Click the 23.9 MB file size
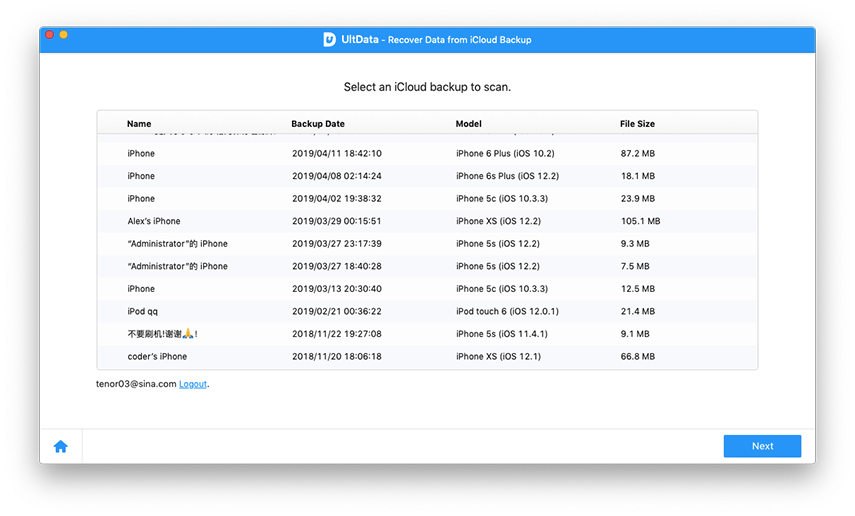 click(x=637, y=199)
